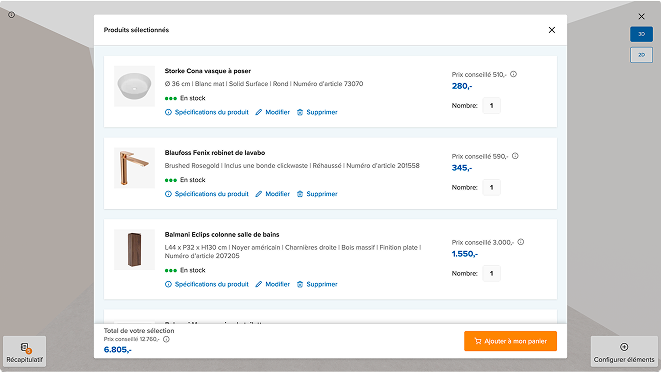The width and height of the screenshot is (661, 372).
Task: Click info icon beside Prix conseillé 590
Action: [x=515, y=156]
